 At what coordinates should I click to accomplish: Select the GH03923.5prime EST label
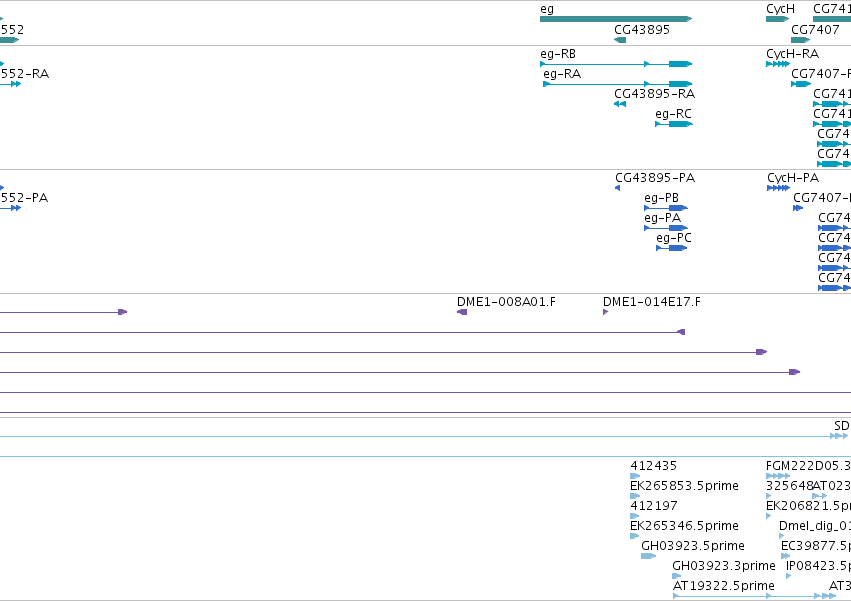(x=693, y=546)
